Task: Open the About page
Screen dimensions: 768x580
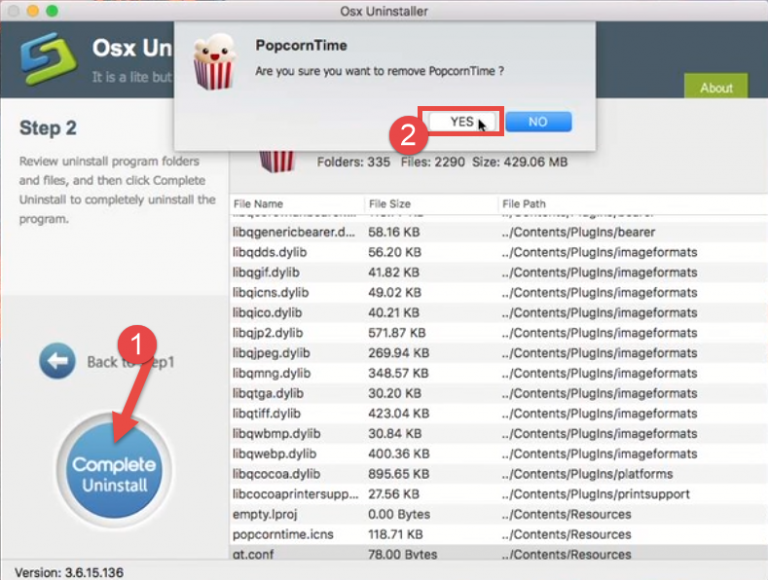Action: 716,87
